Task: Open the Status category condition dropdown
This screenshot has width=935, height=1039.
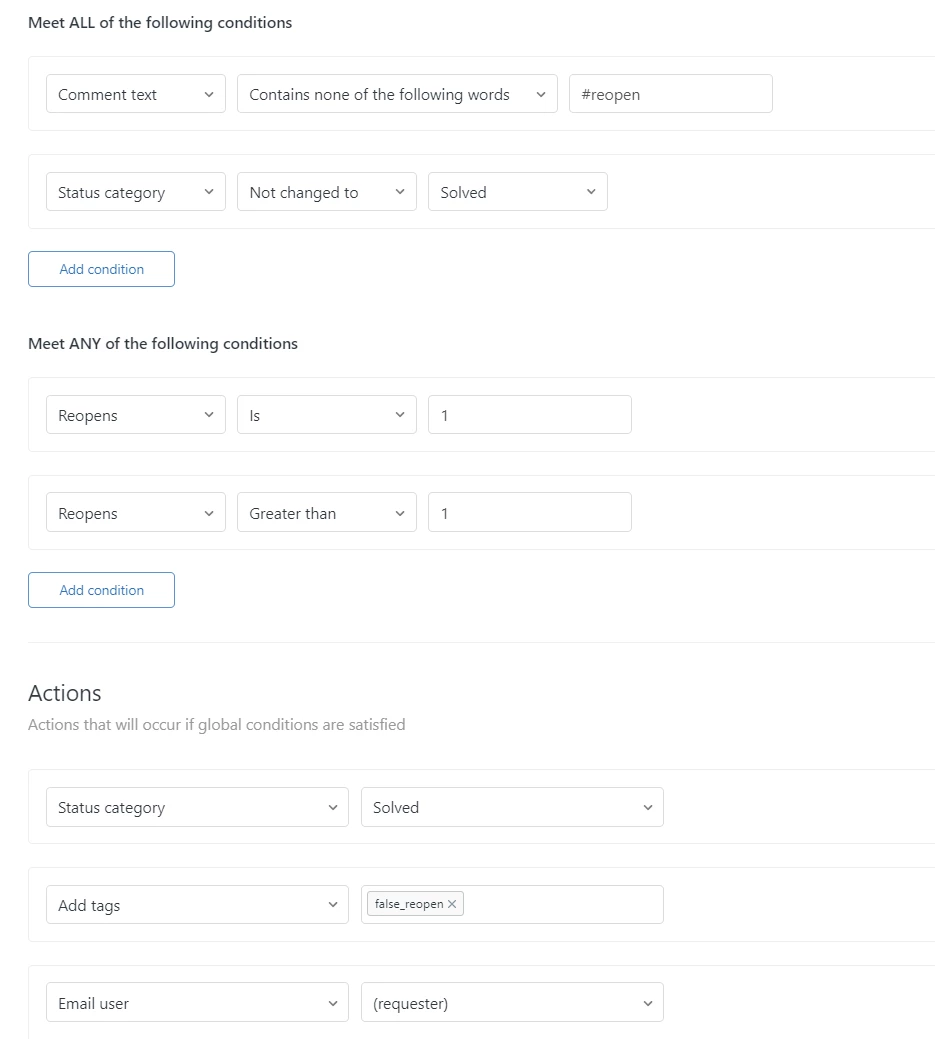Action: pos(136,193)
